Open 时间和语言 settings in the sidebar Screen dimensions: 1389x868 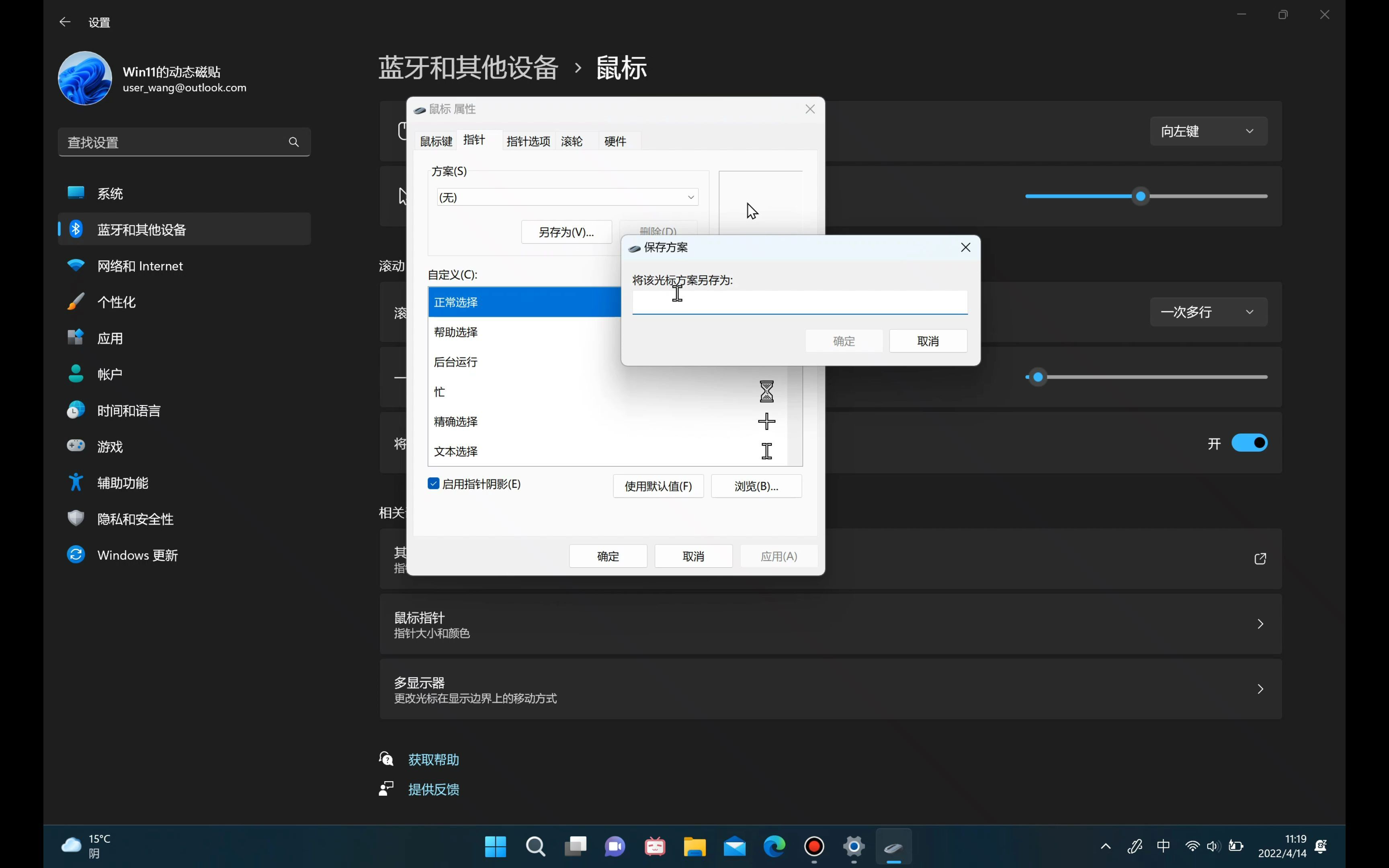pos(129,410)
